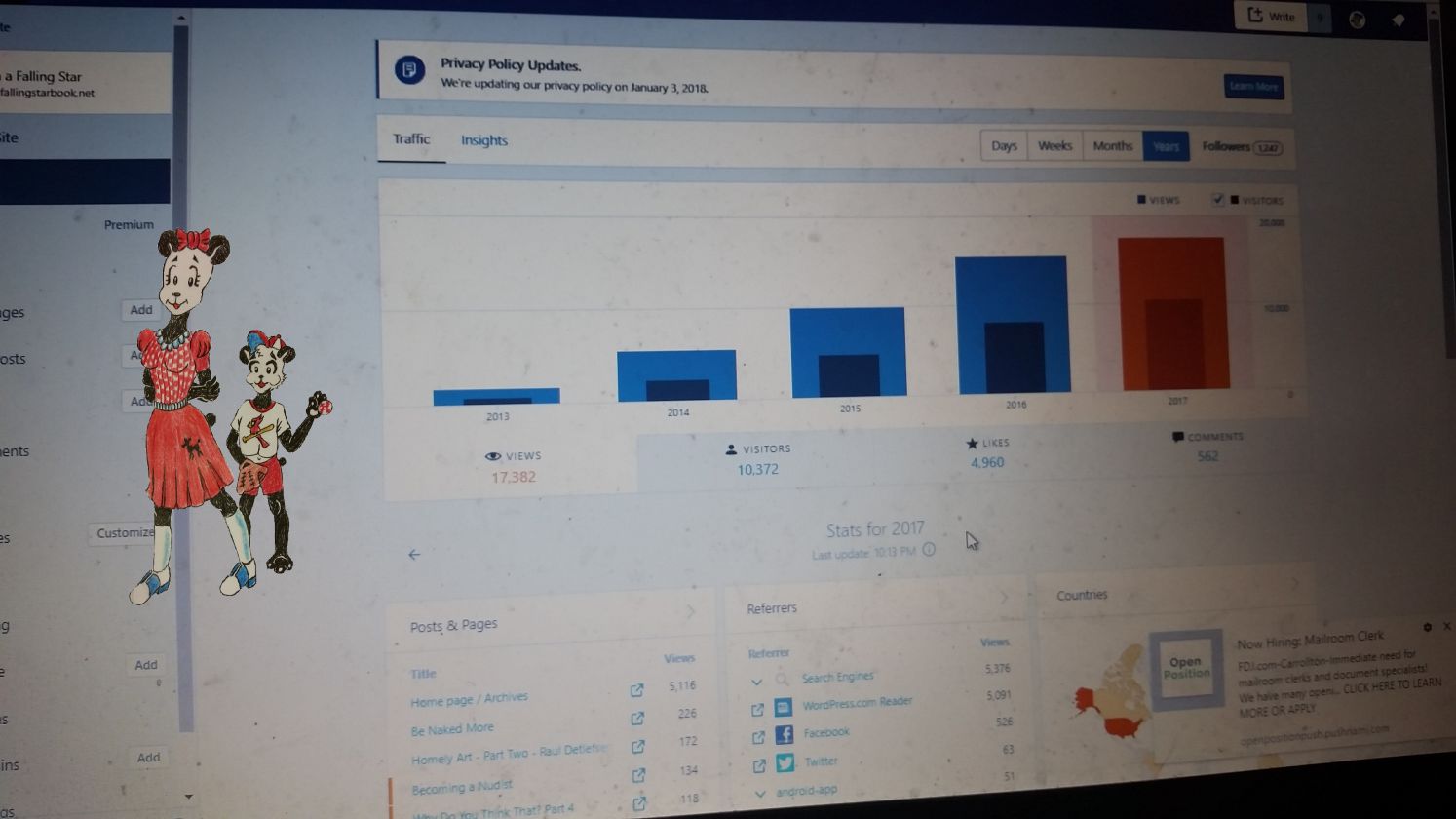Show the Likes stat tab 4,960
The height and width of the screenshot is (819, 1456).
tap(986, 453)
